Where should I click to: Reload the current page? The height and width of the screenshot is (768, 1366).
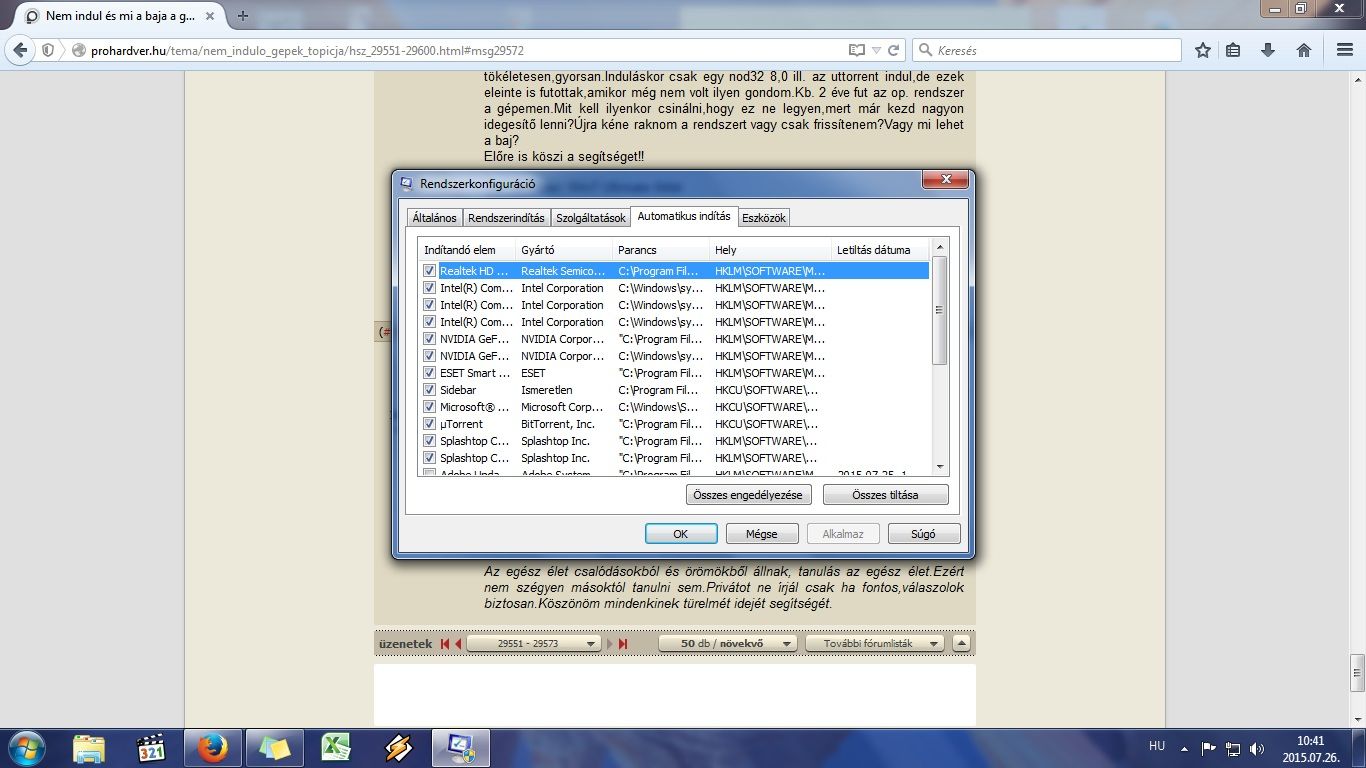point(894,50)
